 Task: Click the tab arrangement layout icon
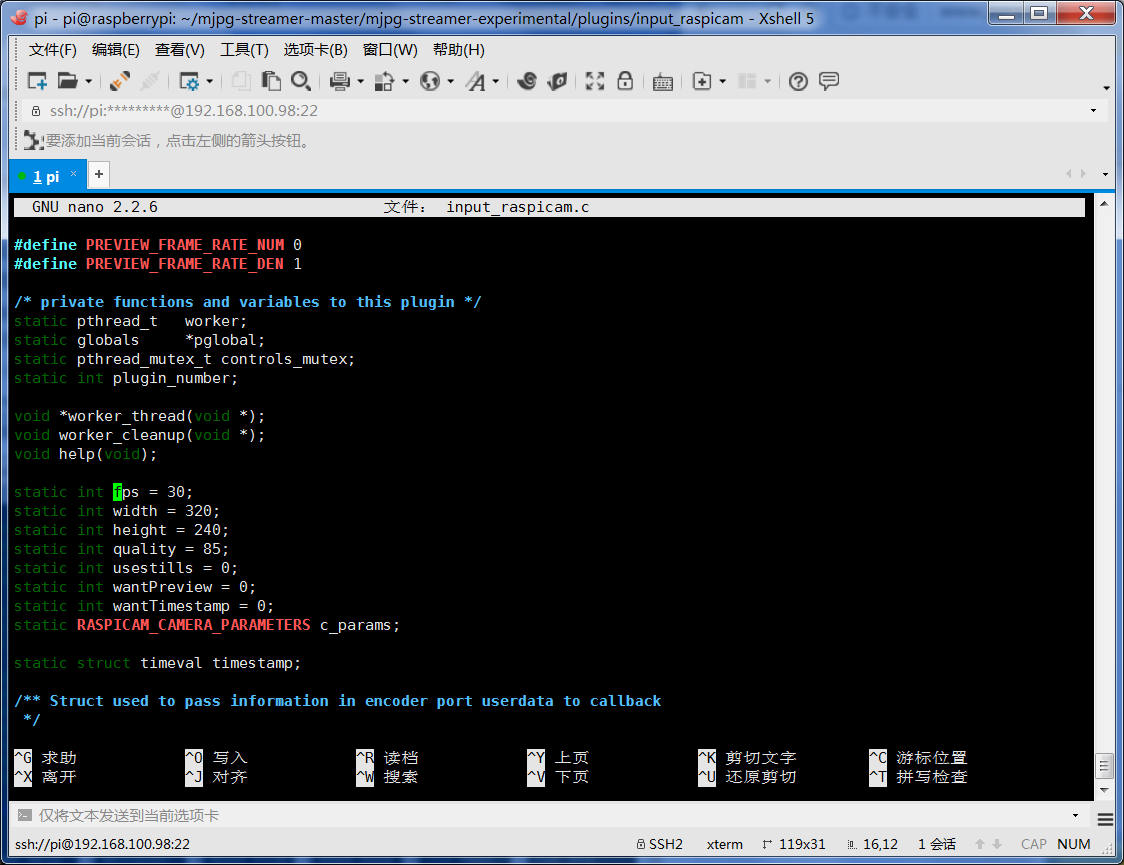[748, 81]
